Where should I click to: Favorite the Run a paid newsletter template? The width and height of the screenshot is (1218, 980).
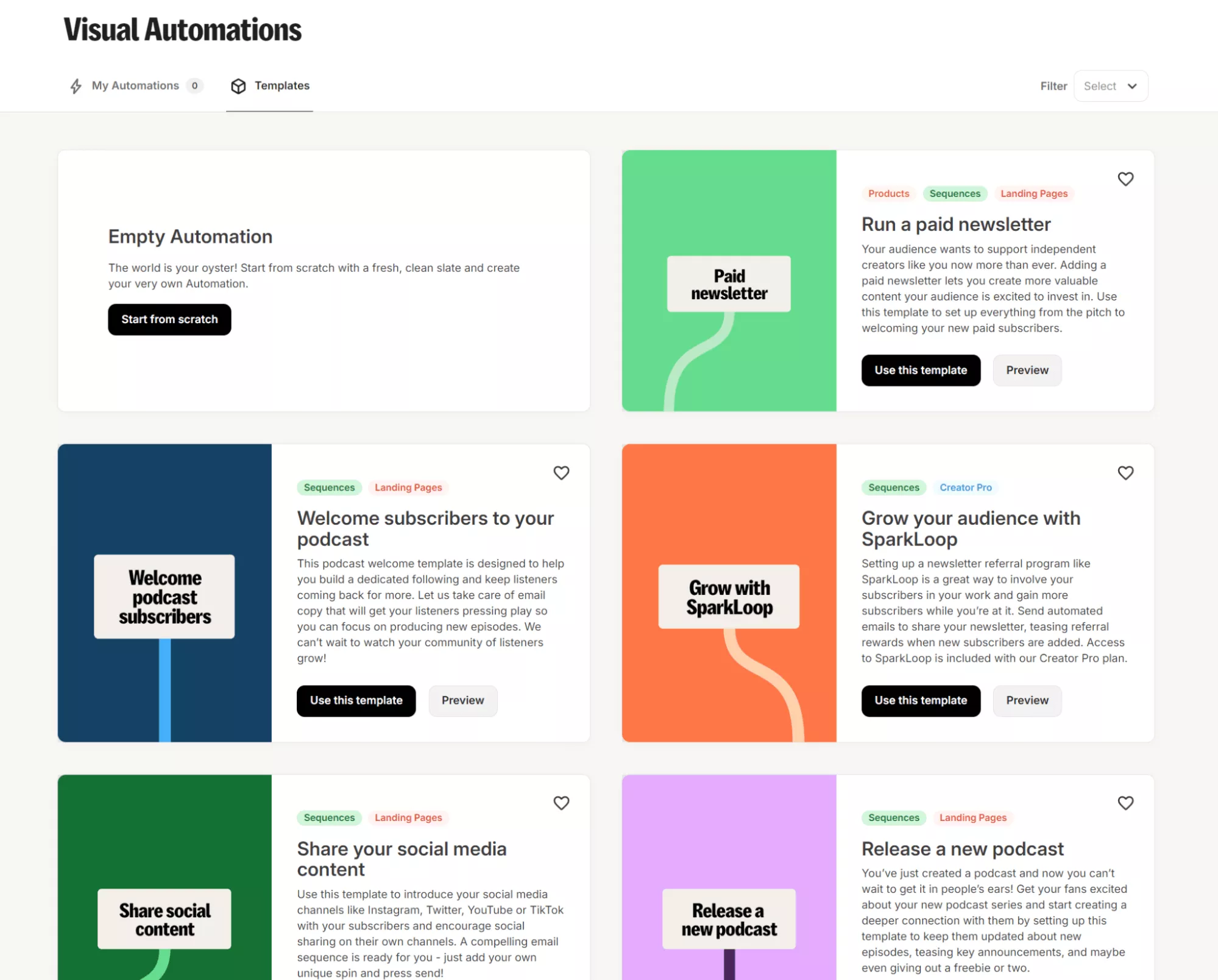(1125, 179)
